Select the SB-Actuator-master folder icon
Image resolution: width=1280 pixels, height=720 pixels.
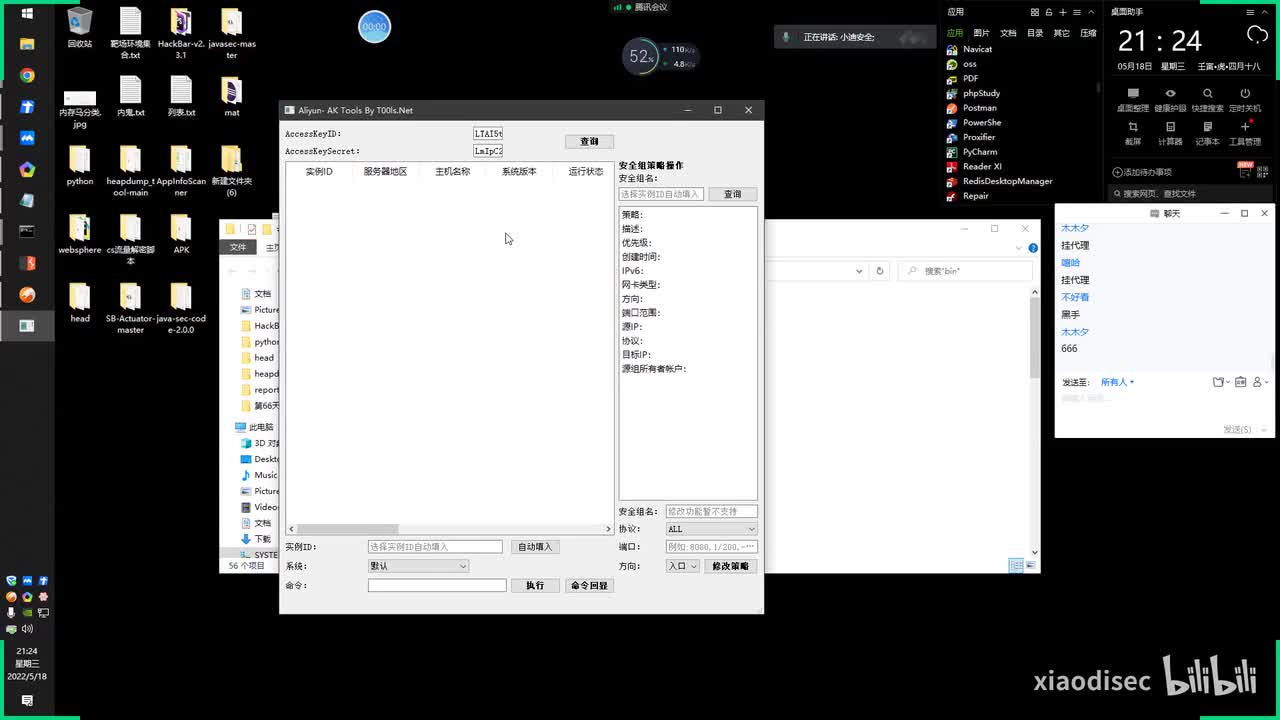point(130,308)
